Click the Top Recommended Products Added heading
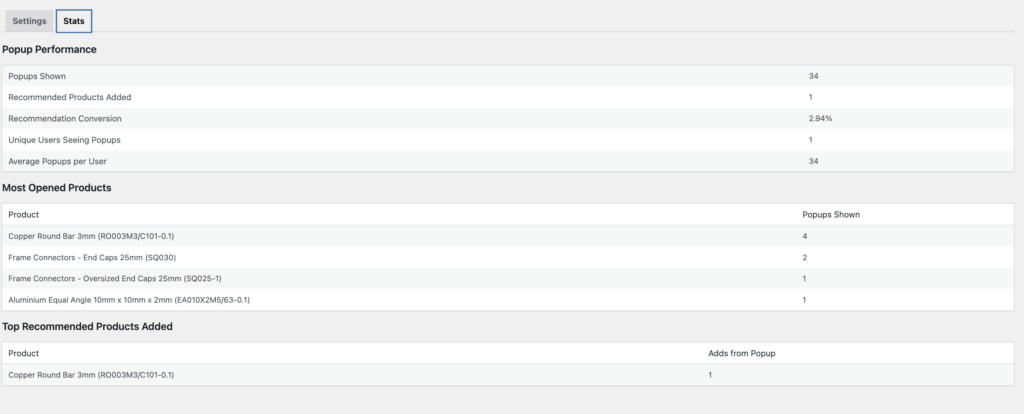This screenshot has height=414, width=1024. click(x=87, y=326)
